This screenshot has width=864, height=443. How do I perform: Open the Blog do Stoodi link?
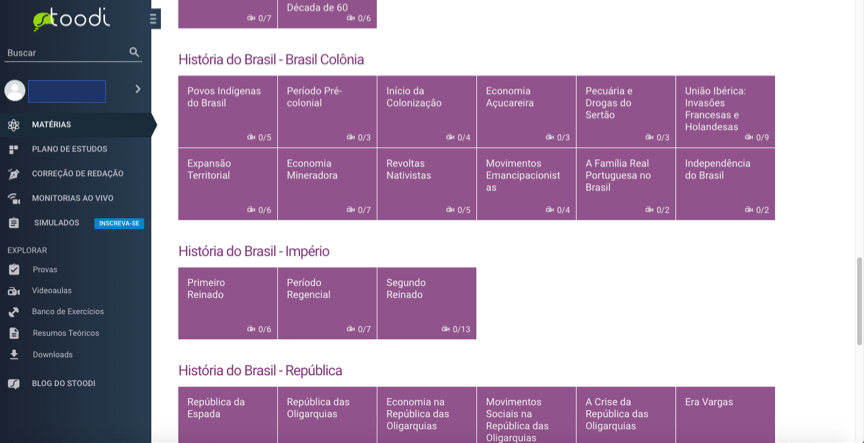[x=63, y=383]
